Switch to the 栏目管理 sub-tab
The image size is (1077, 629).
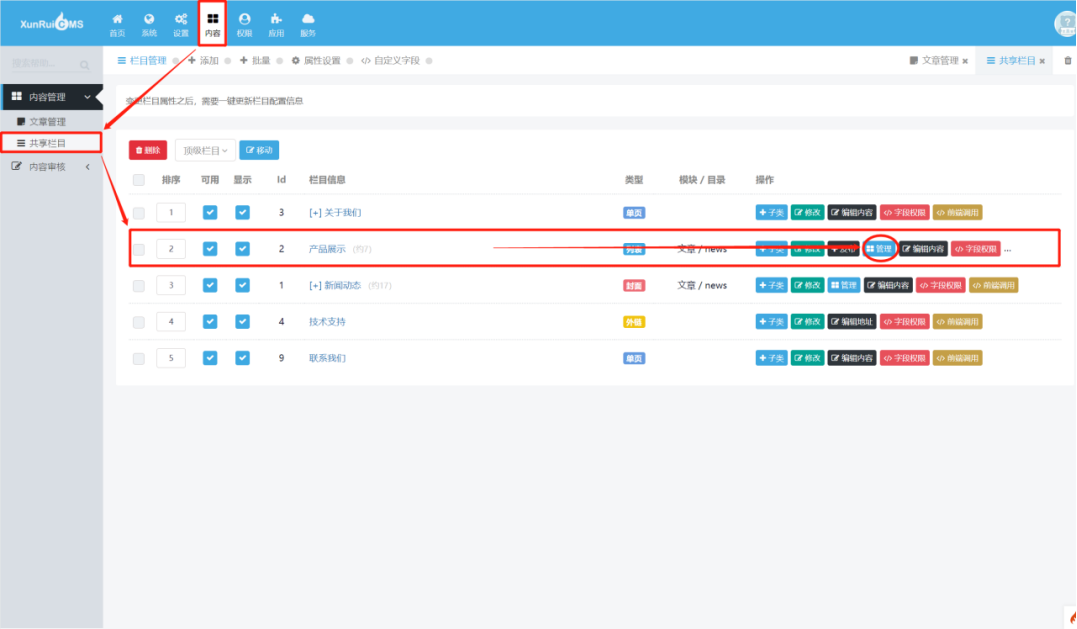coord(142,60)
